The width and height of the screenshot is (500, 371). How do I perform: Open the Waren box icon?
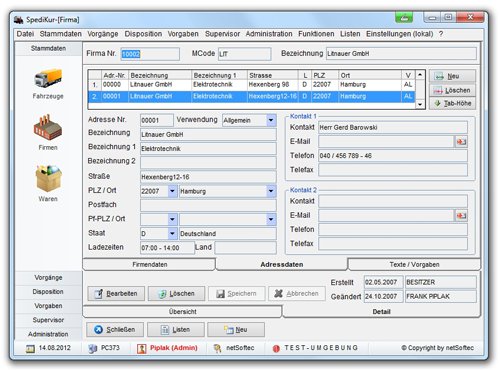(x=48, y=178)
